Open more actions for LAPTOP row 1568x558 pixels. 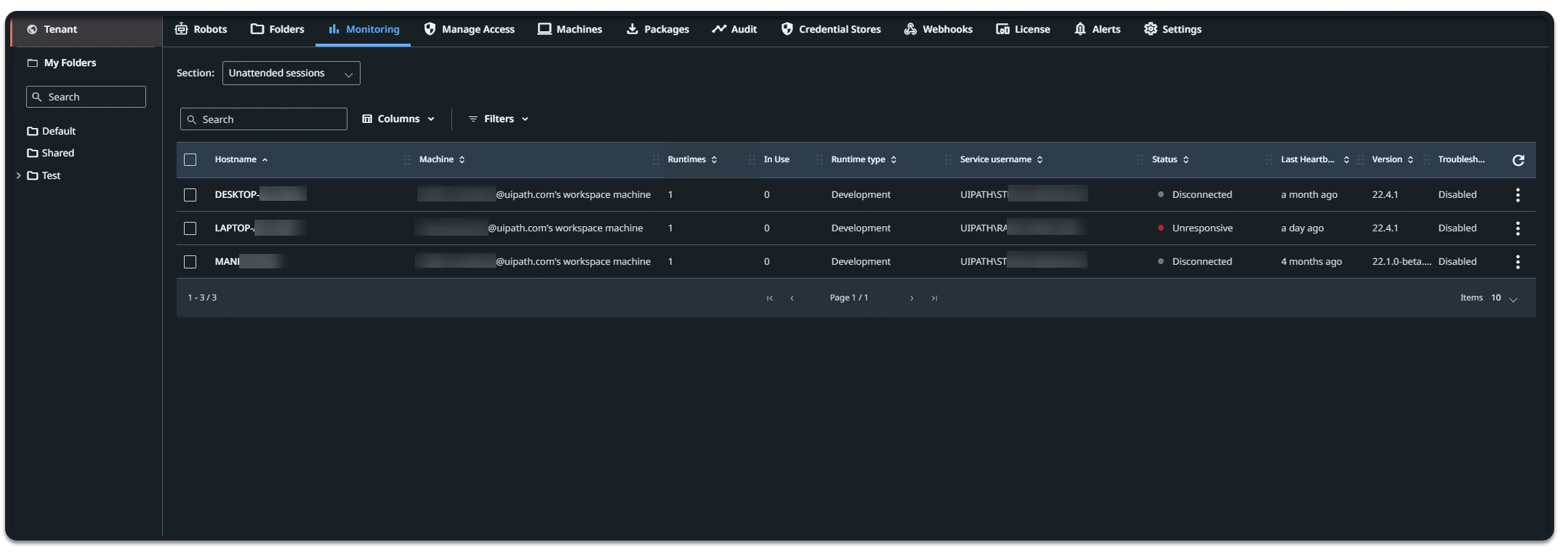point(1518,228)
